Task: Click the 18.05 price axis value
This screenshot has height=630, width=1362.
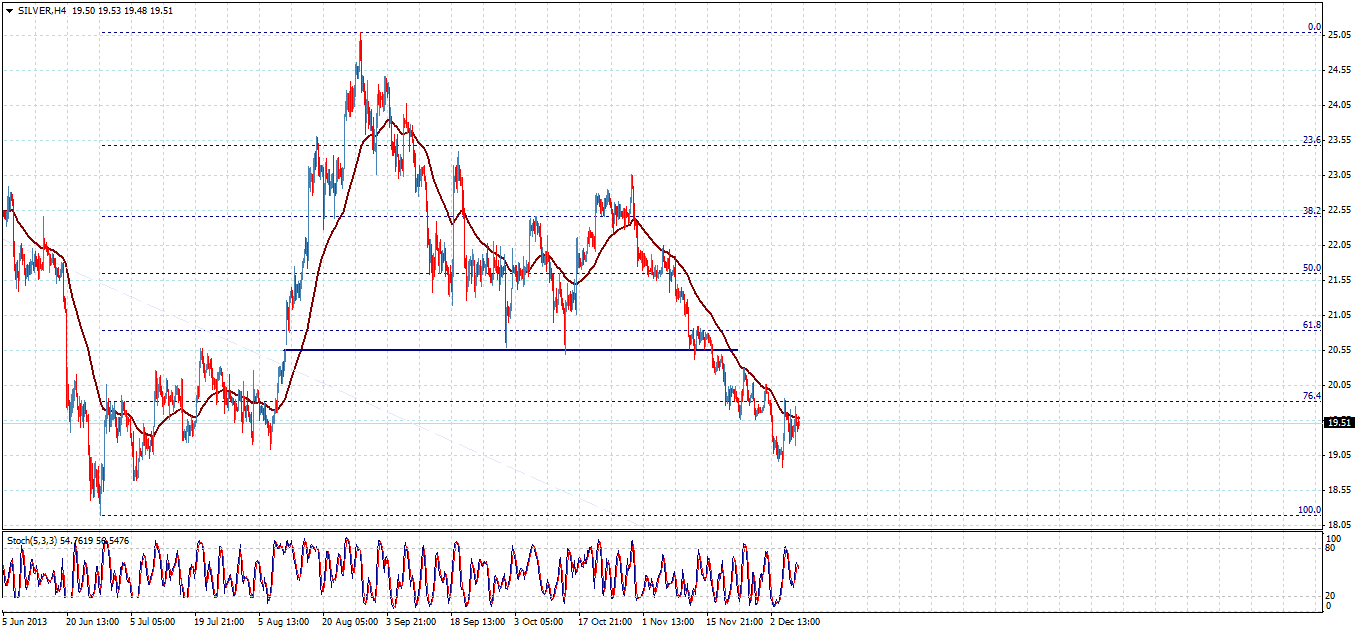Action: coord(1339,524)
